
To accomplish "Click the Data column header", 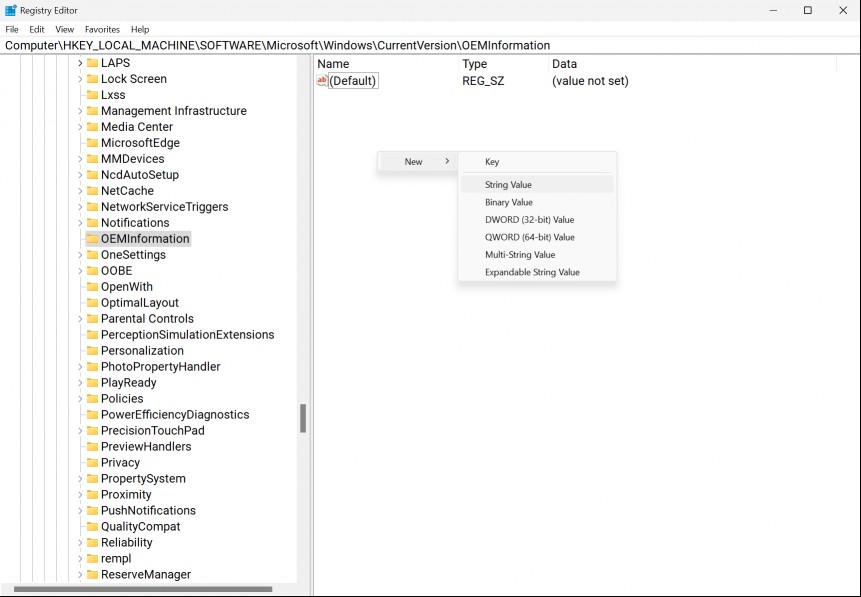I will tap(692, 64).
